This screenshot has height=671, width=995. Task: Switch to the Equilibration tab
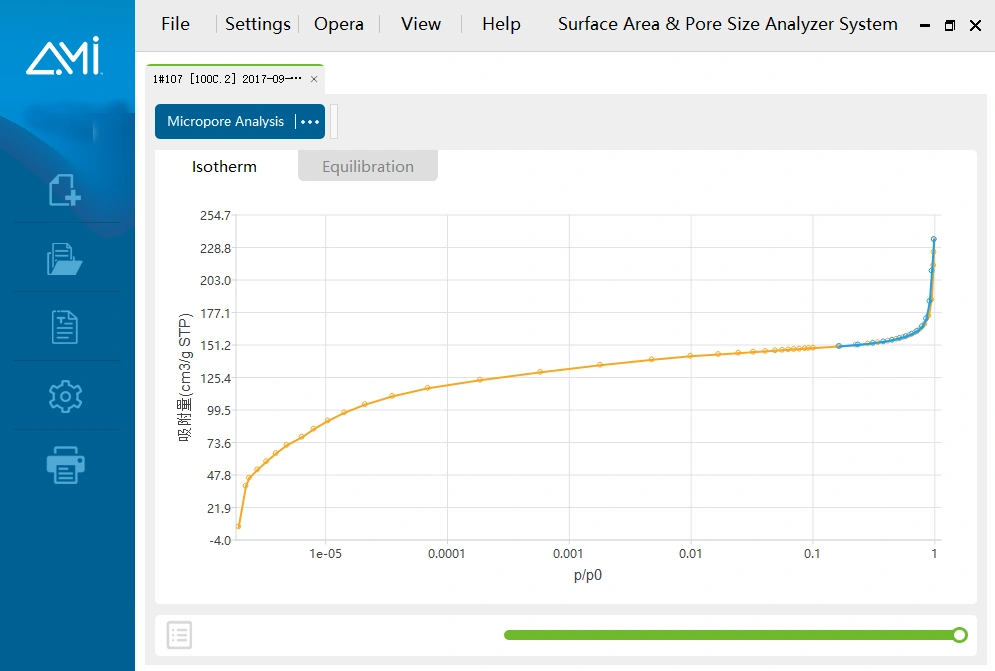coord(368,167)
